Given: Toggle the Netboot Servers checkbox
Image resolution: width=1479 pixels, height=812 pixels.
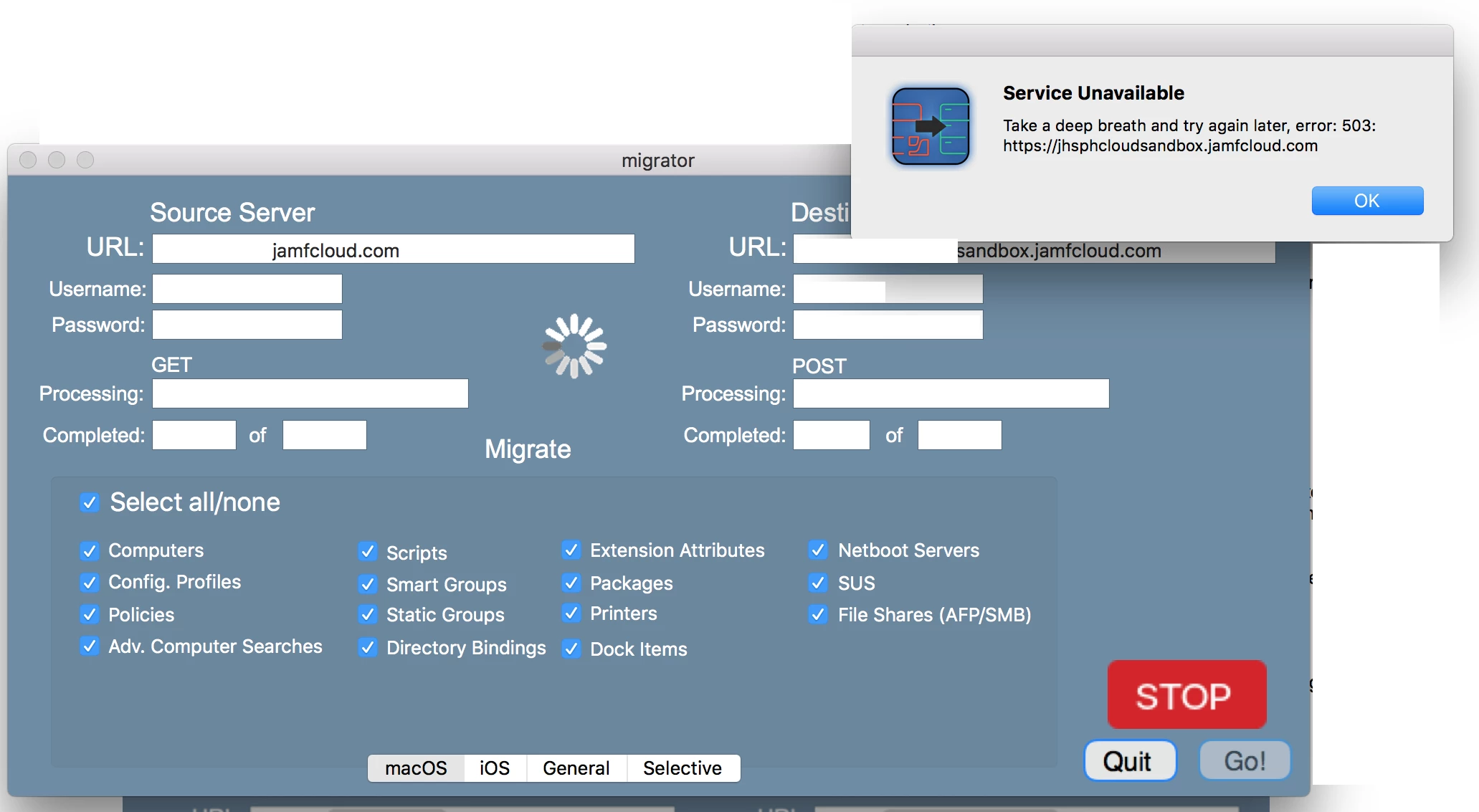Looking at the screenshot, I should coord(818,550).
